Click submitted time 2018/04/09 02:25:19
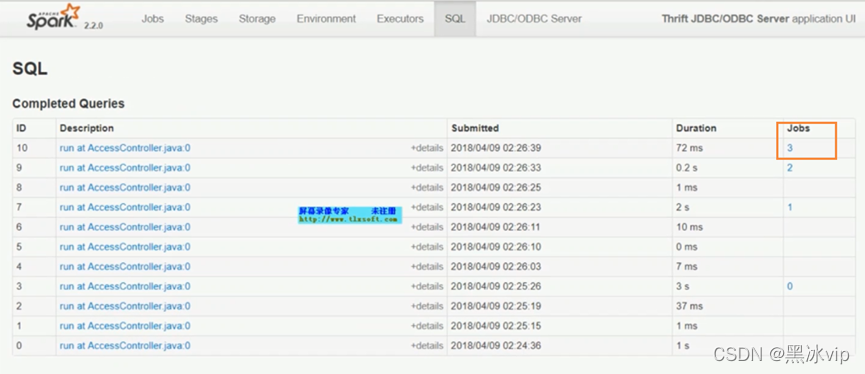 pyautogui.click(x=496, y=306)
